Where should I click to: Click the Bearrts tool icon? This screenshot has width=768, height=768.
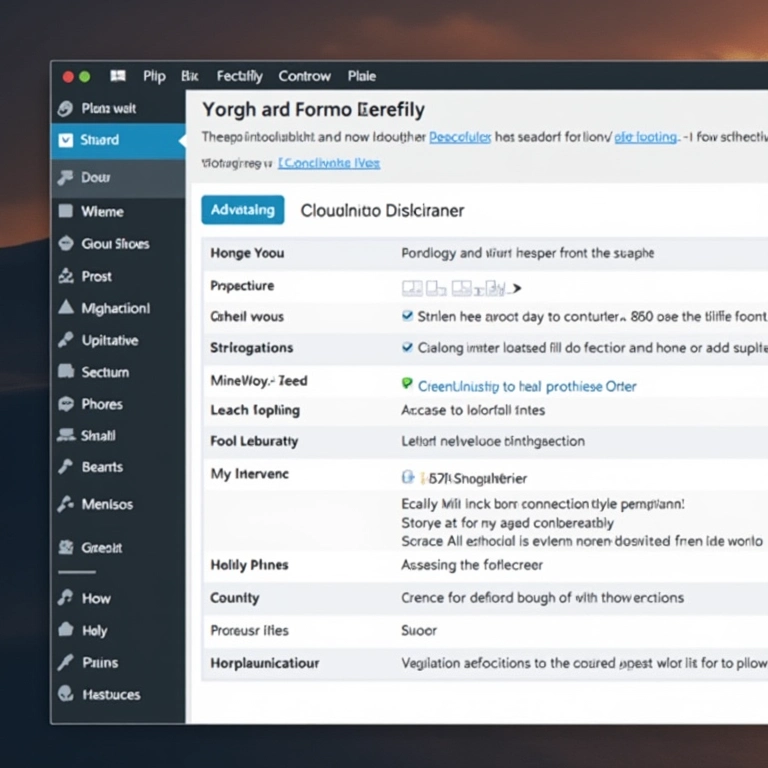tap(65, 466)
